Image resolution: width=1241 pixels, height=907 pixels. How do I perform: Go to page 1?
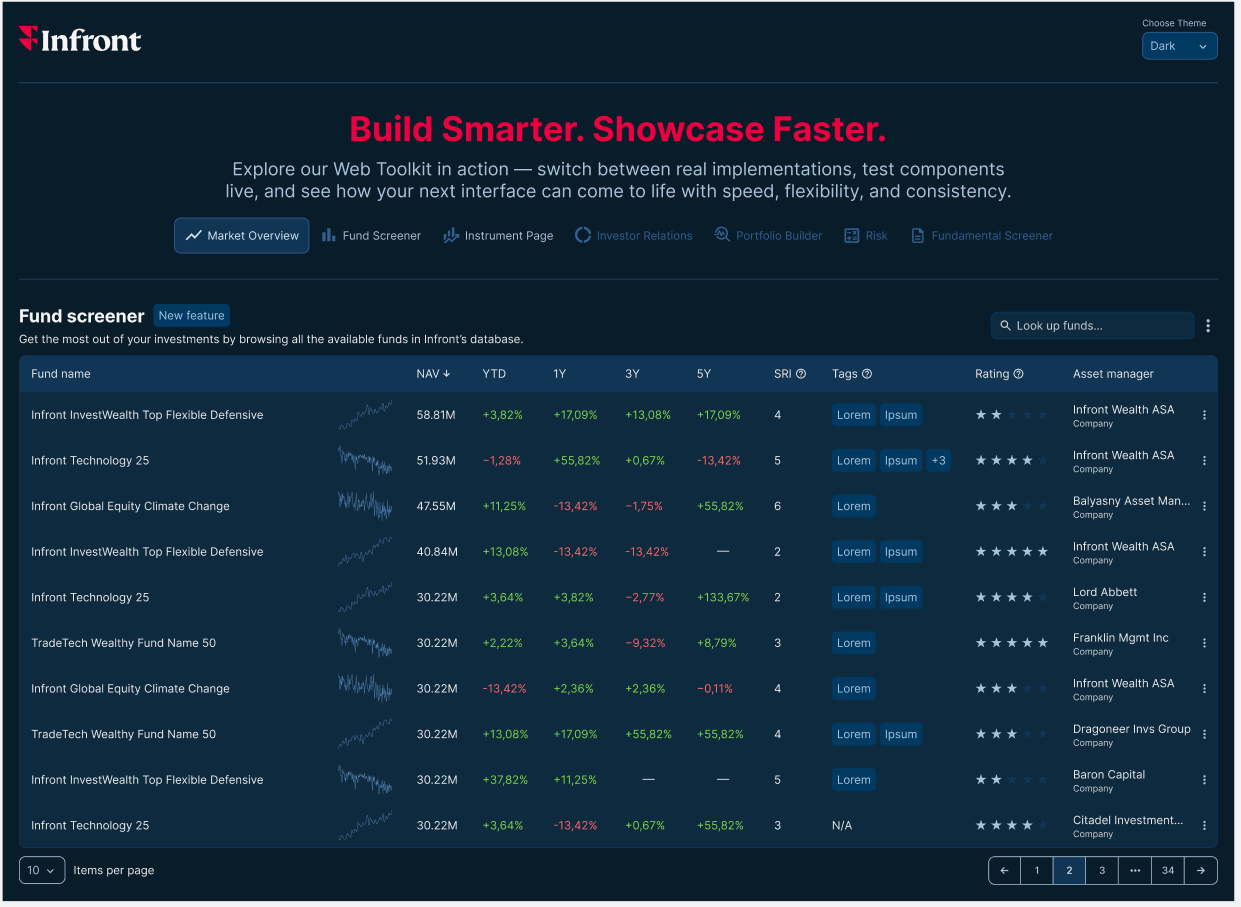coord(1037,870)
